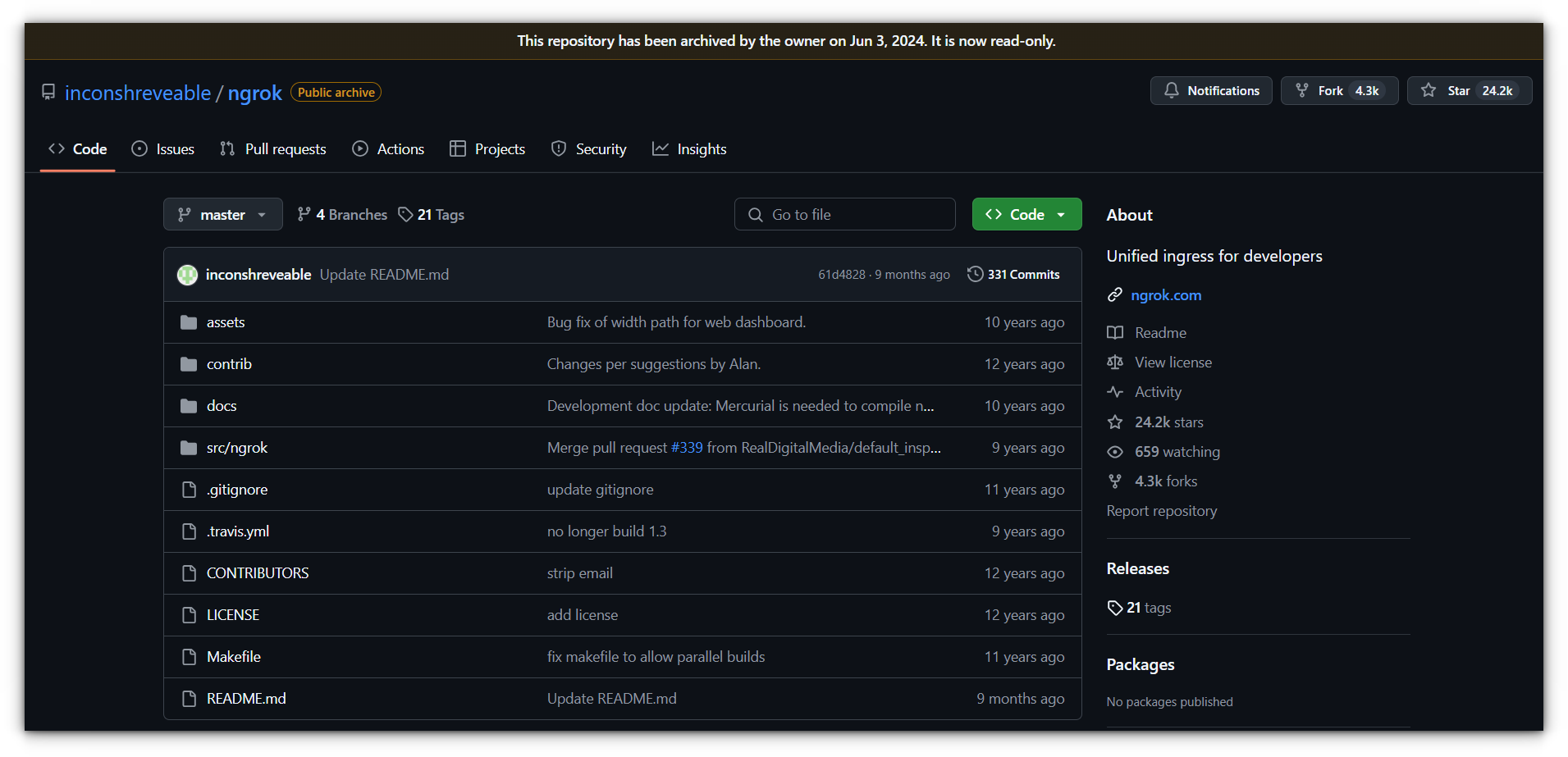Open the repository bell Notifications icon
Viewport: 1568px width, 757px height.
(1172, 90)
